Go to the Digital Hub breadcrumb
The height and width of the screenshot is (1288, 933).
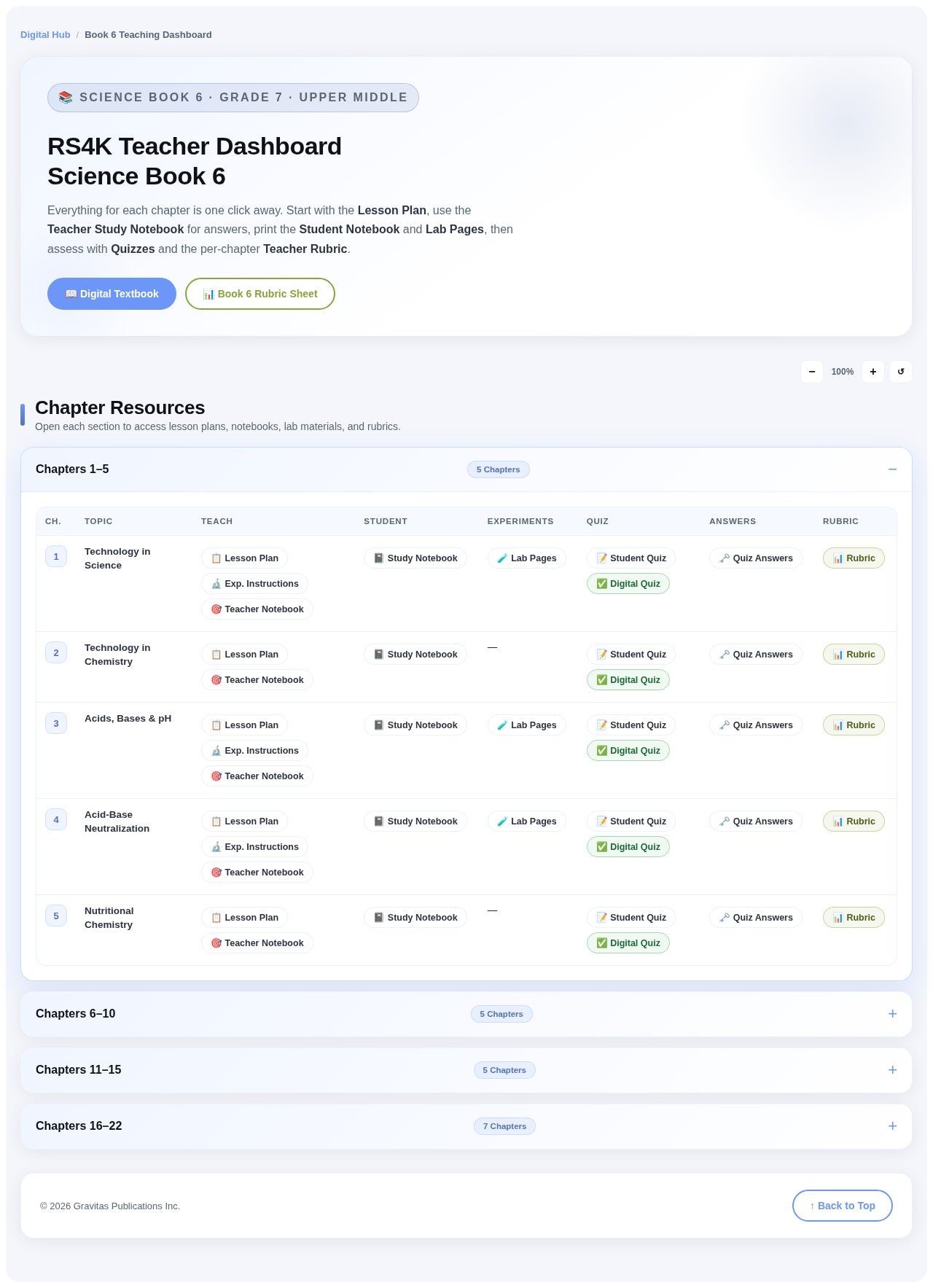[x=45, y=35]
